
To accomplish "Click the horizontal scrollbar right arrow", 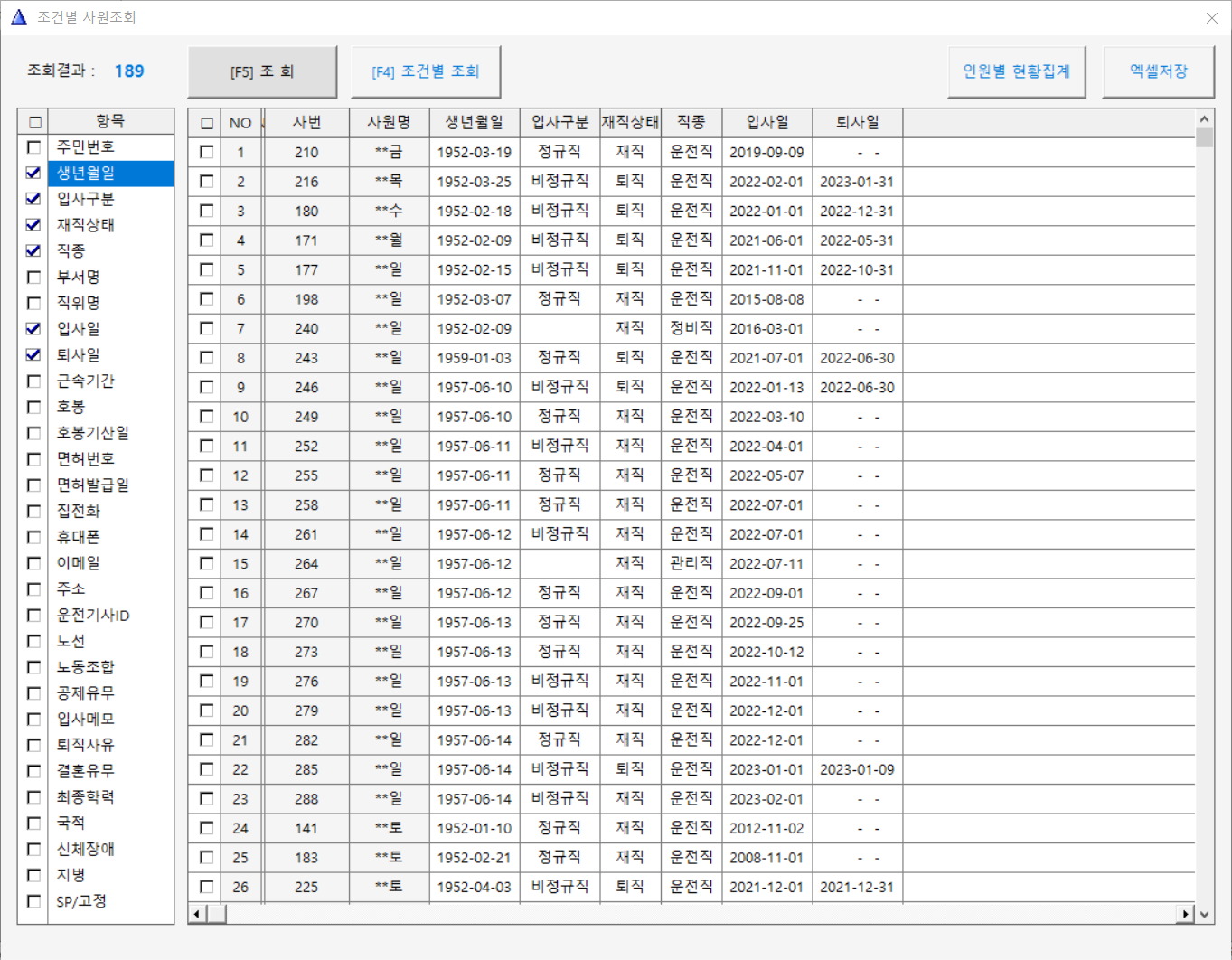I will pyautogui.click(x=1185, y=914).
